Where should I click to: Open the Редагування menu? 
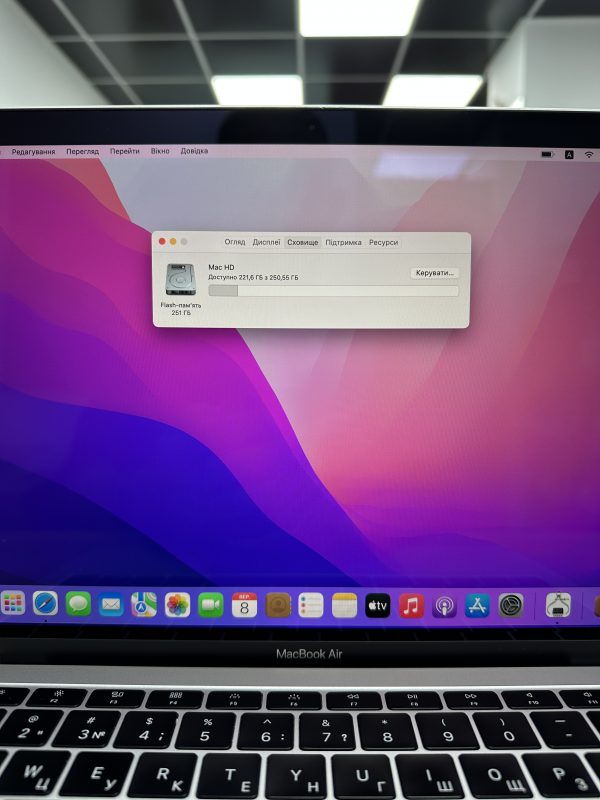click(34, 152)
